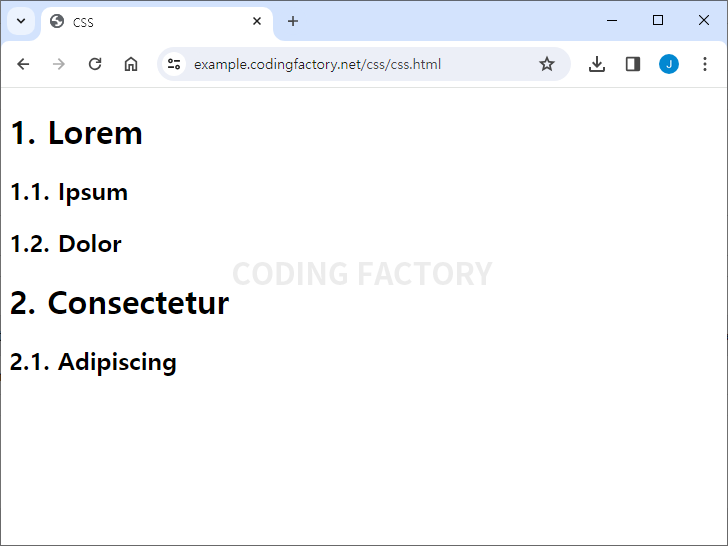Image resolution: width=728 pixels, height=546 pixels.
Task: Go to the home page
Action: pyautogui.click(x=131, y=64)
